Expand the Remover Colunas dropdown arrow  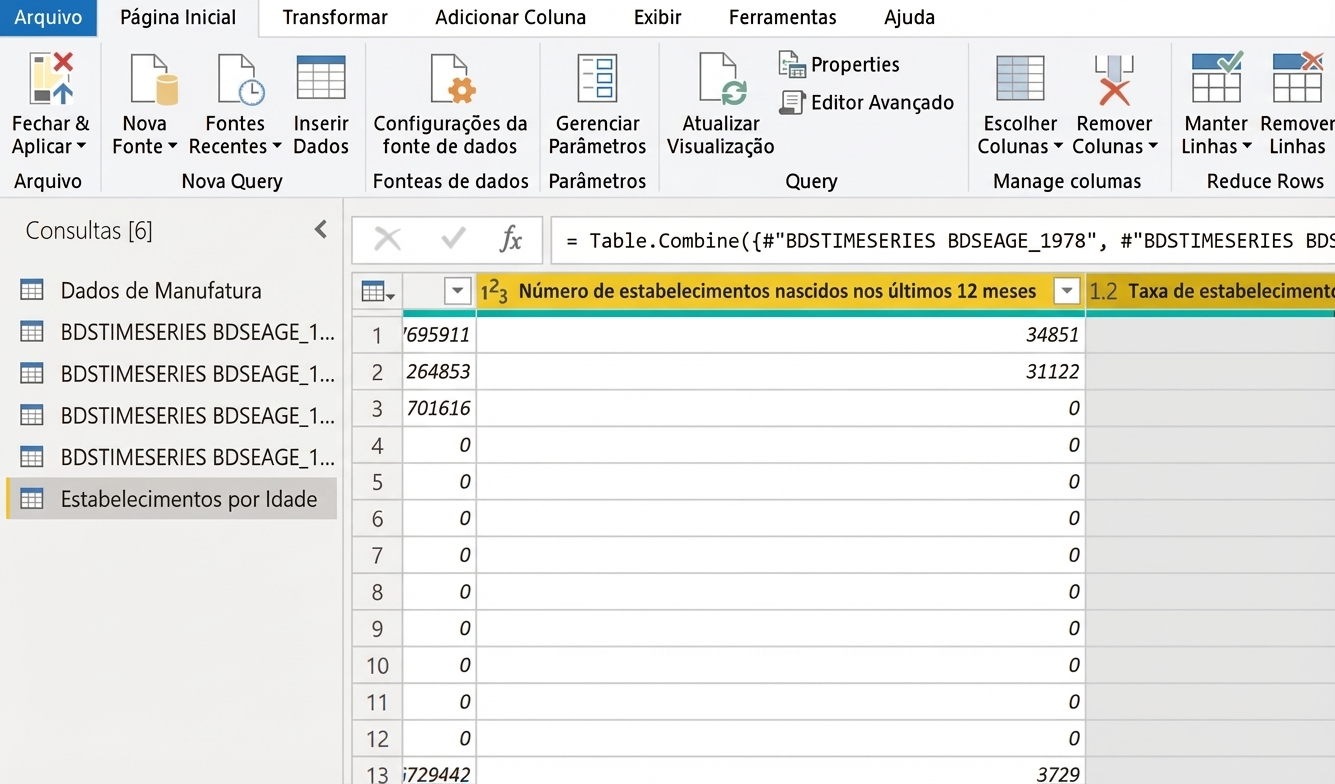(1152, 147)
